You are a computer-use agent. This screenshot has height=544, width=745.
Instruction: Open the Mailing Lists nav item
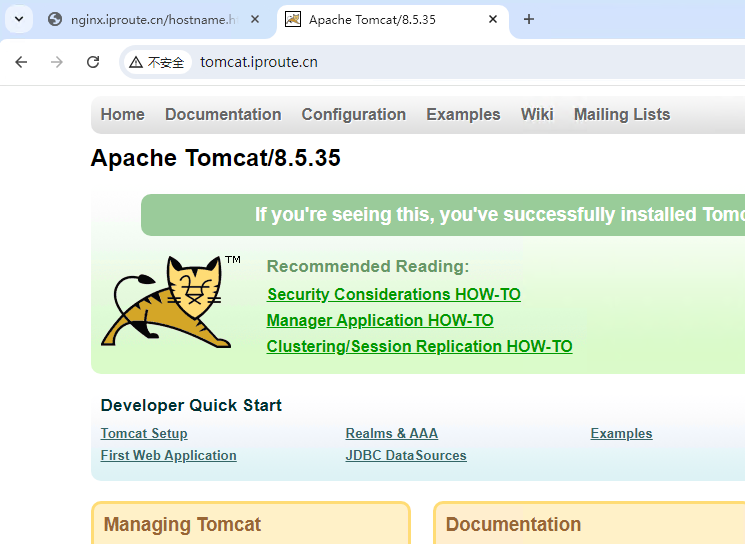621,114
